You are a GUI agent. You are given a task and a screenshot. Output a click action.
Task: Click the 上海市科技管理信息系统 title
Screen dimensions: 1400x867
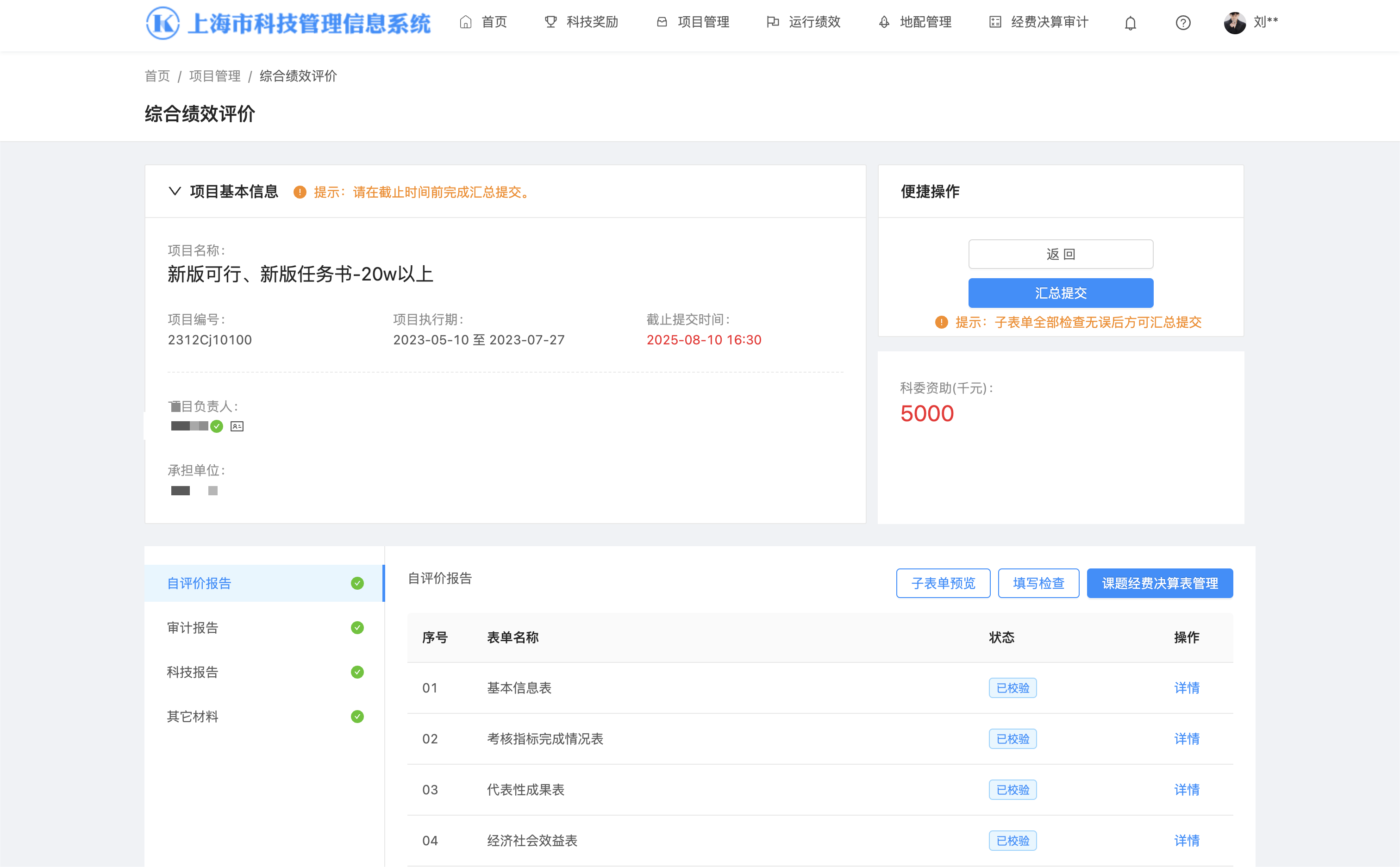309,24
